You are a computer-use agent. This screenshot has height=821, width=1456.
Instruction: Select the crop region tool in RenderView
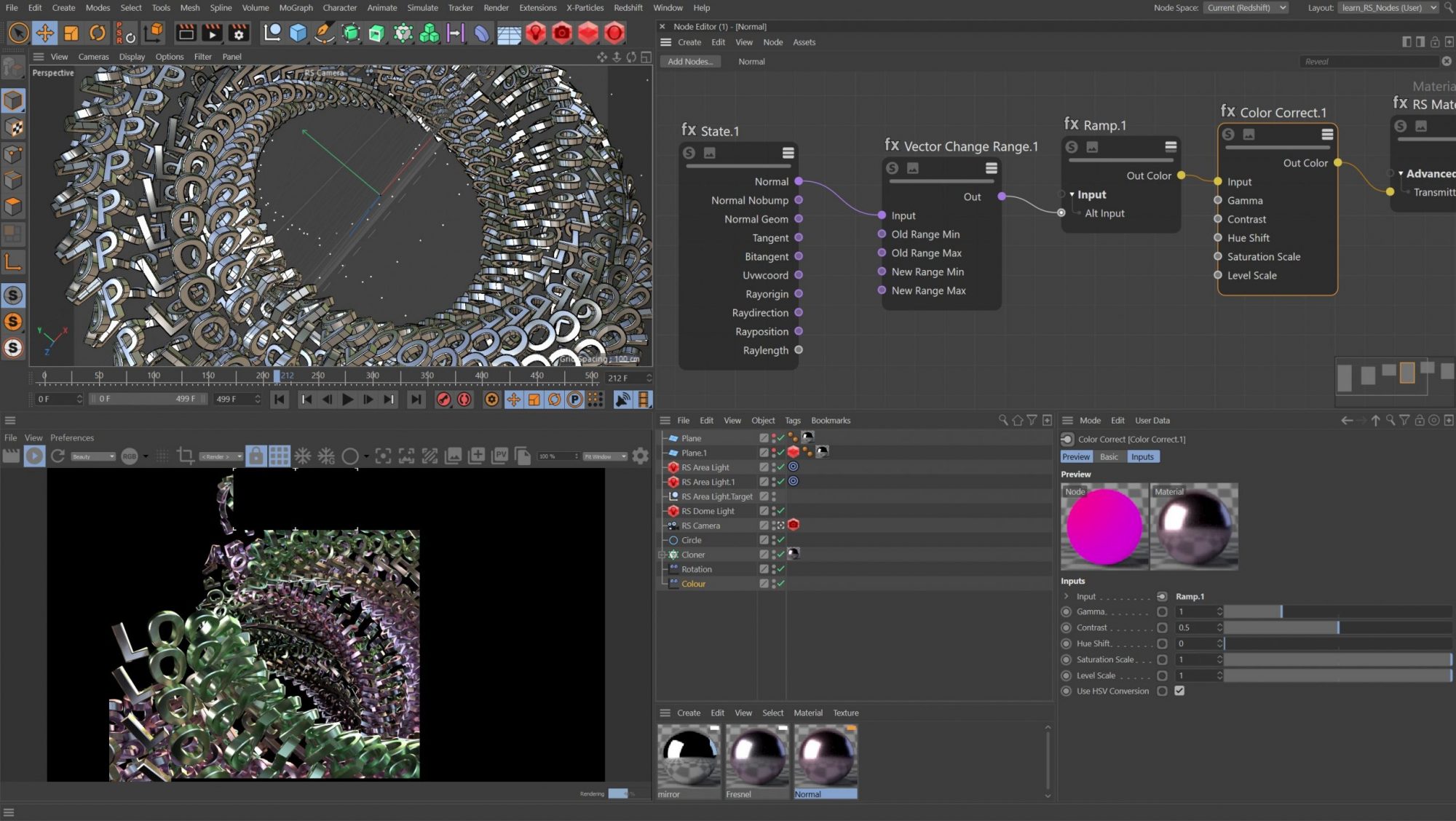click(186, 456)
